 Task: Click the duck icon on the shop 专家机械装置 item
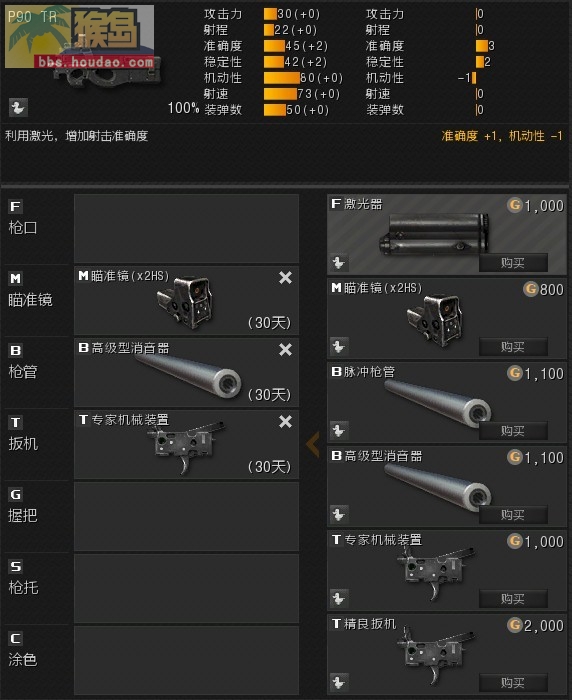338,598
